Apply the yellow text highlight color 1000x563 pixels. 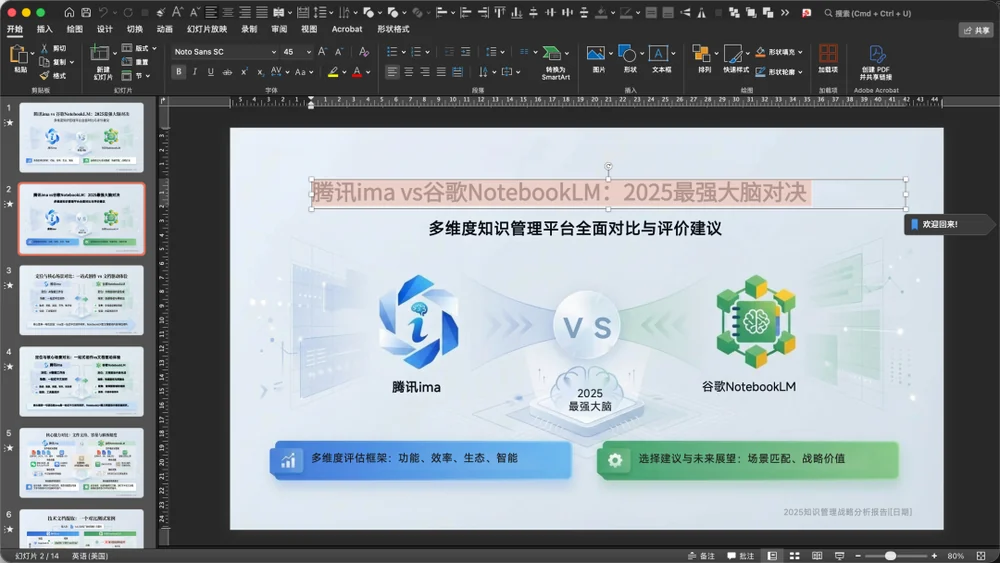(333, 72)
